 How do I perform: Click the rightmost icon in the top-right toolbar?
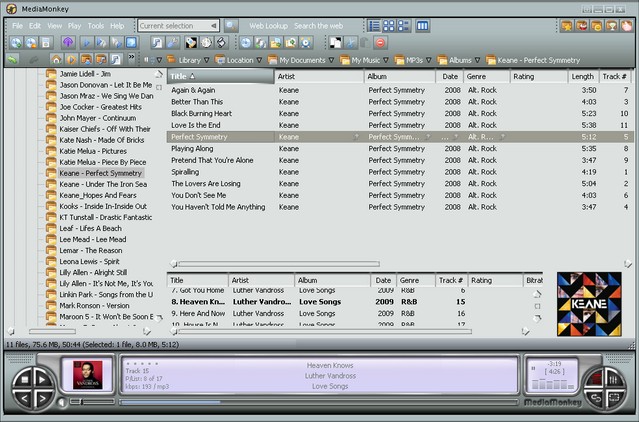tap(627, 25)
